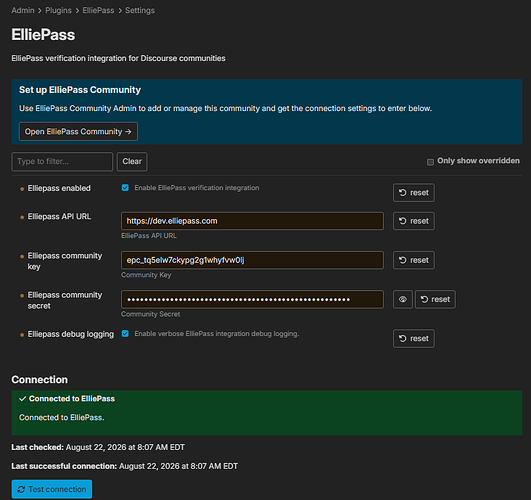Go to Admin in the breadcrumb
This screenshot has width=531, height=500.
23,11
